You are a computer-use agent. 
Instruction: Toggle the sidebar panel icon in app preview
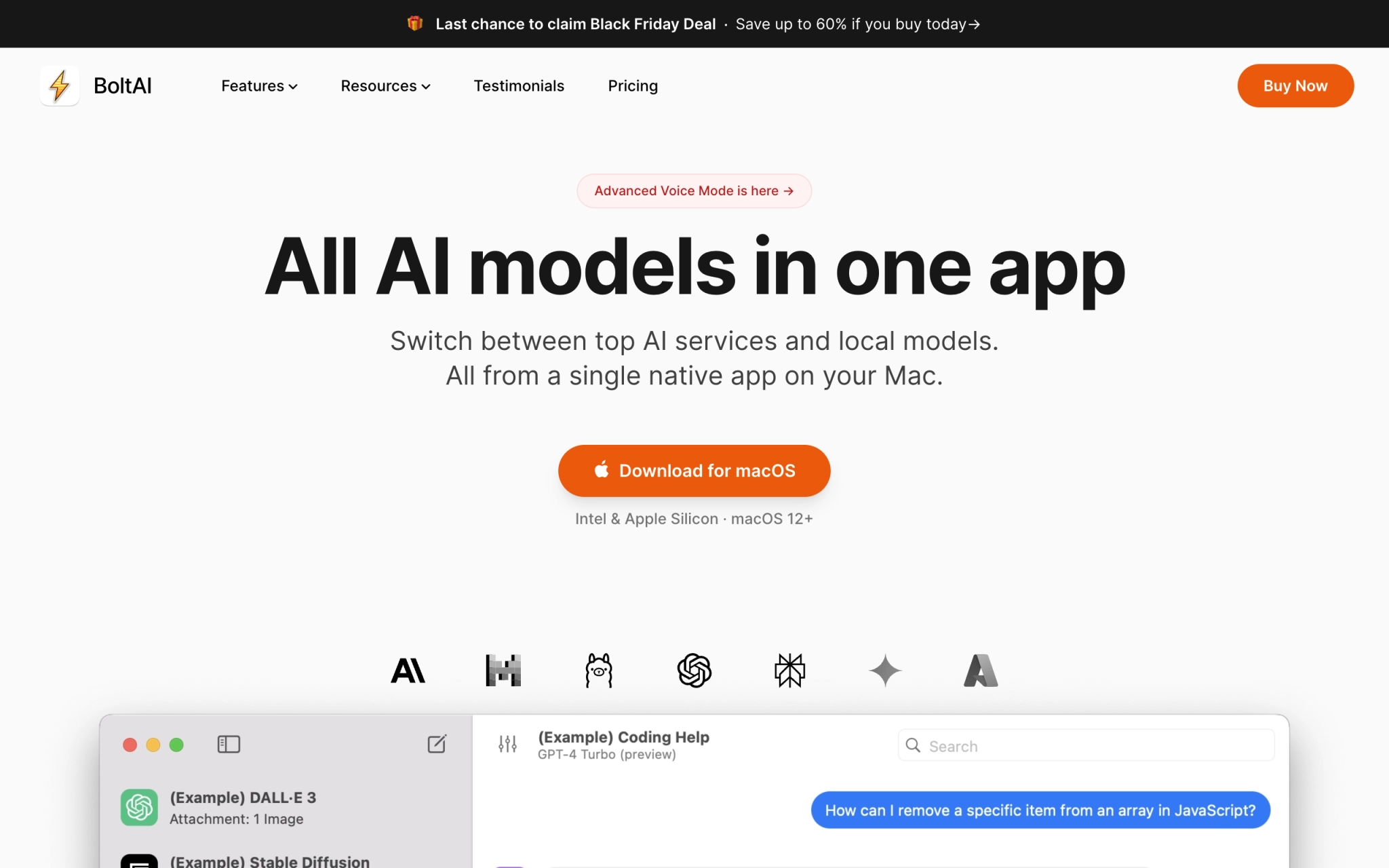coord(229,745)
